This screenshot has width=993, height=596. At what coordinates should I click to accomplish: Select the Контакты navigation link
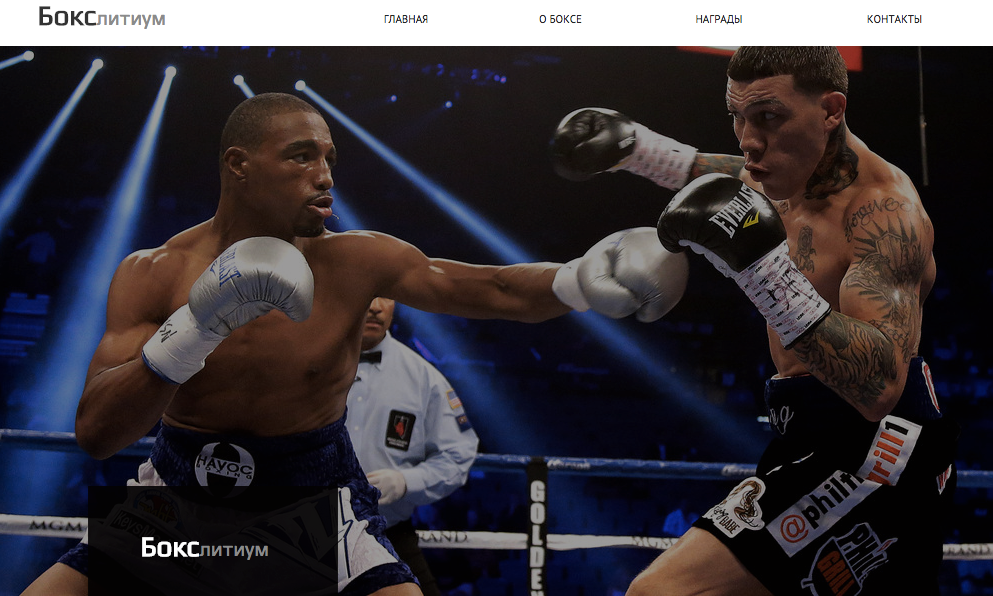pos(894,20)
